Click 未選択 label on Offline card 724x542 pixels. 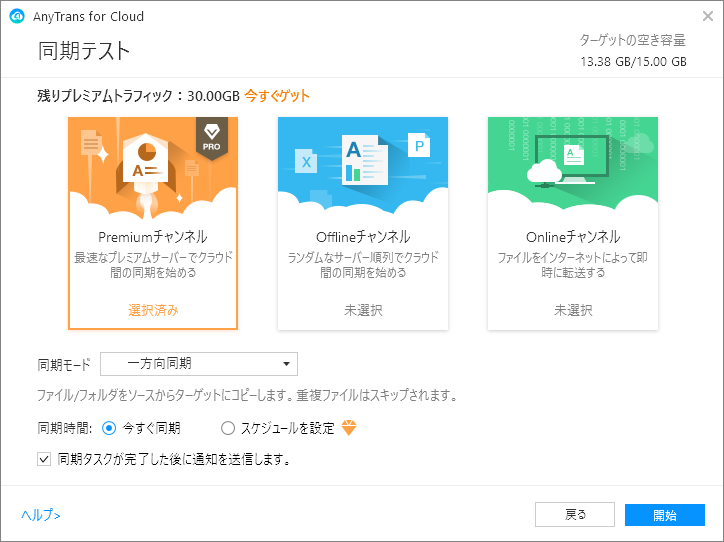coord(363,310)
